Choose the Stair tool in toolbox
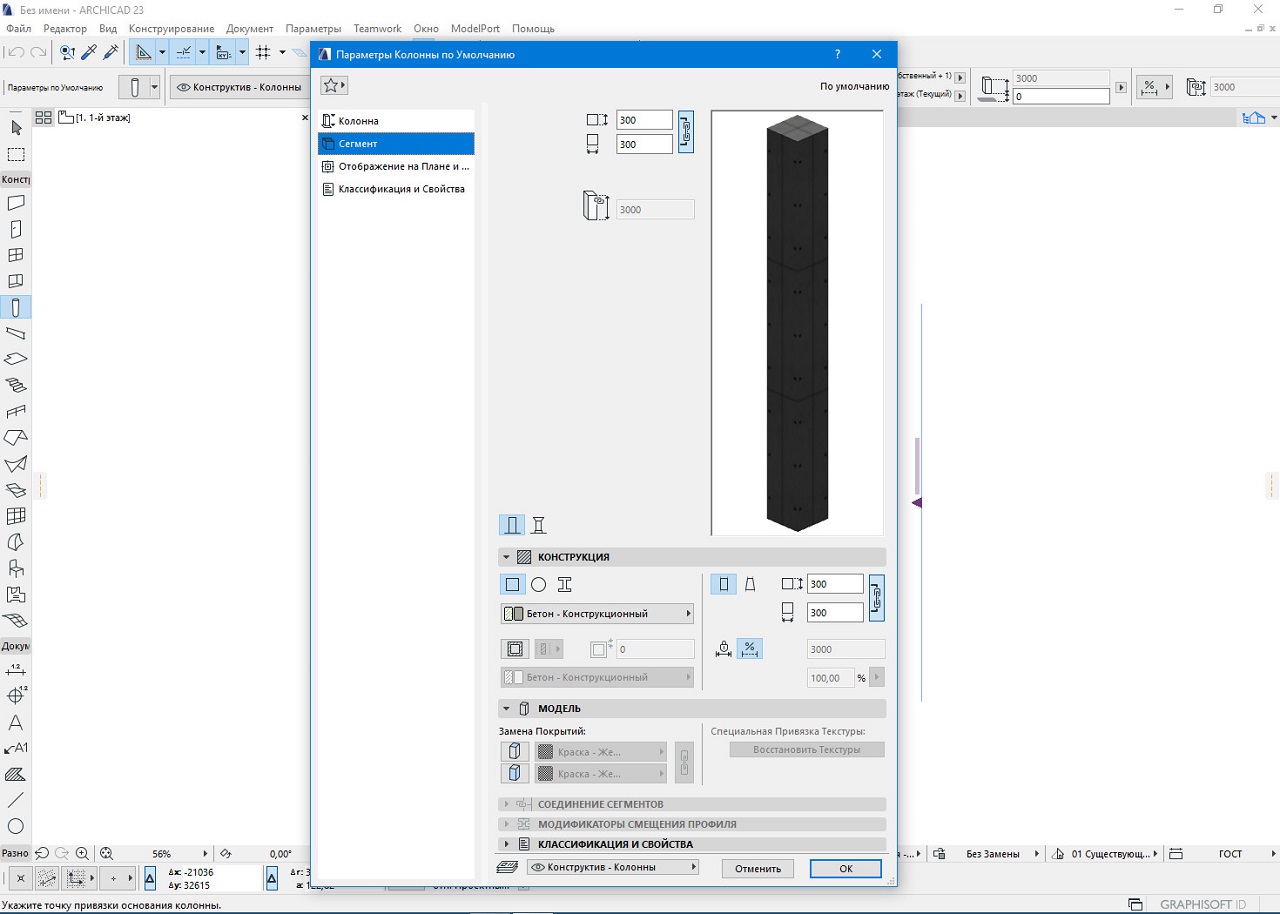The image size is (1280, 914). click(x=16, y=385)
